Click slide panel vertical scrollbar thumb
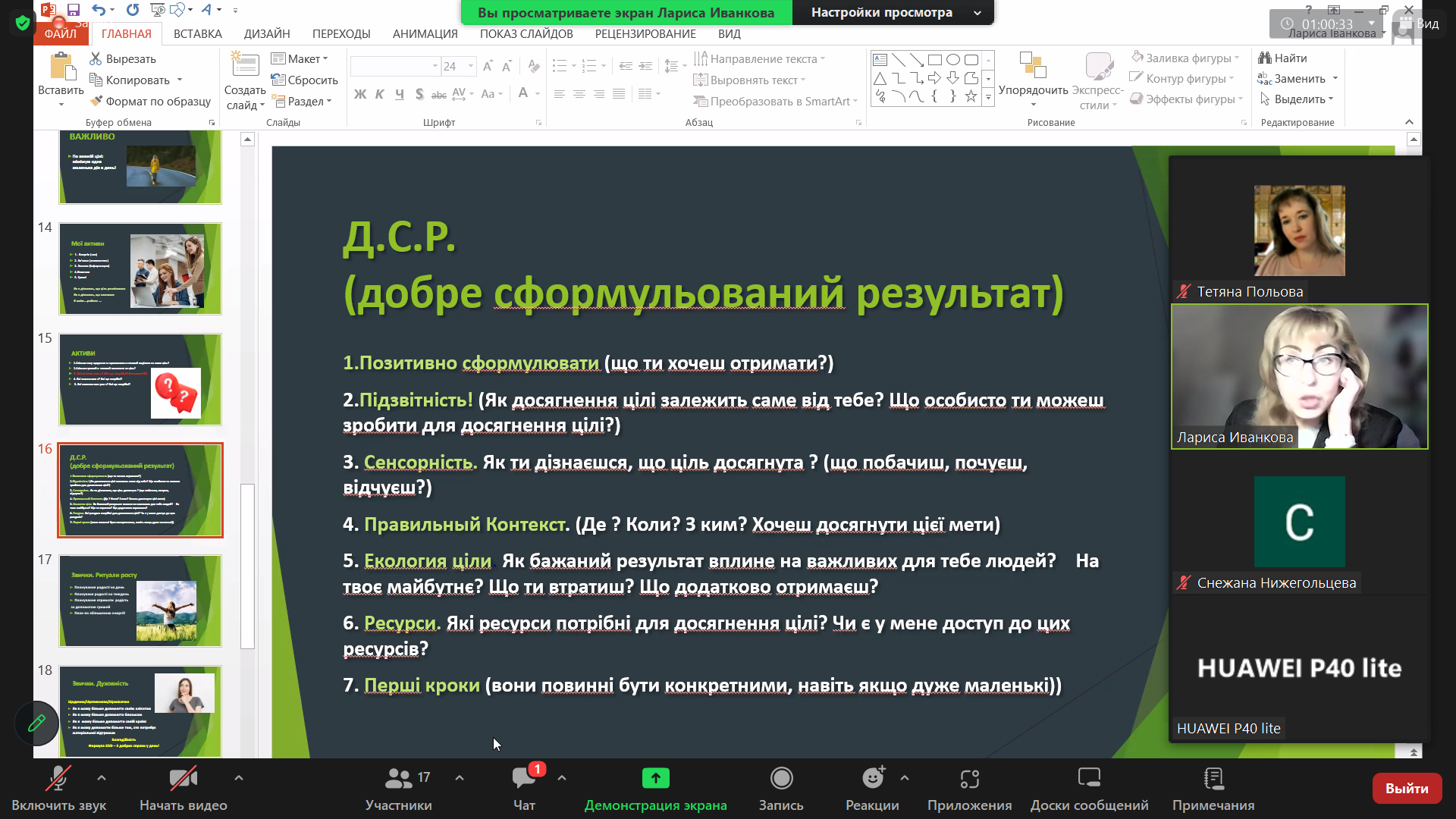 (247, 565)
